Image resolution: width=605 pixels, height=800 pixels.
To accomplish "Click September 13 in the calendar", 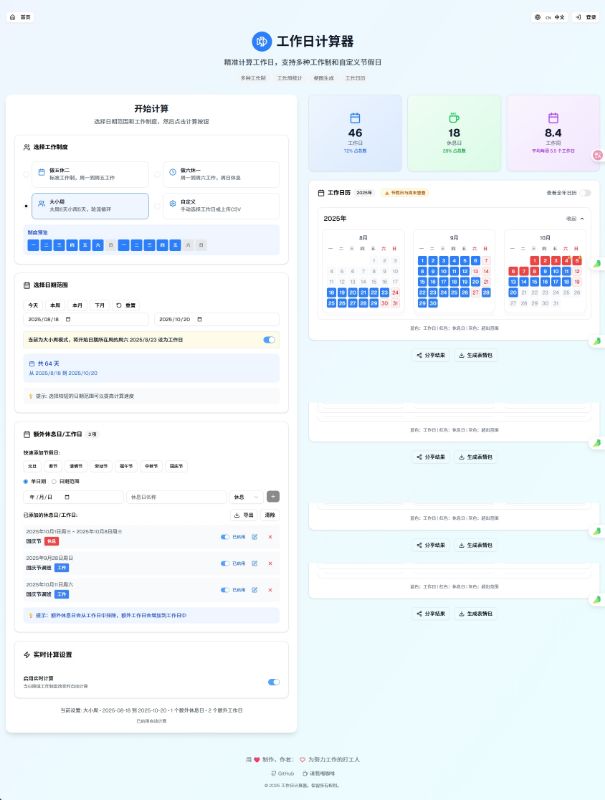I will 476,271.
